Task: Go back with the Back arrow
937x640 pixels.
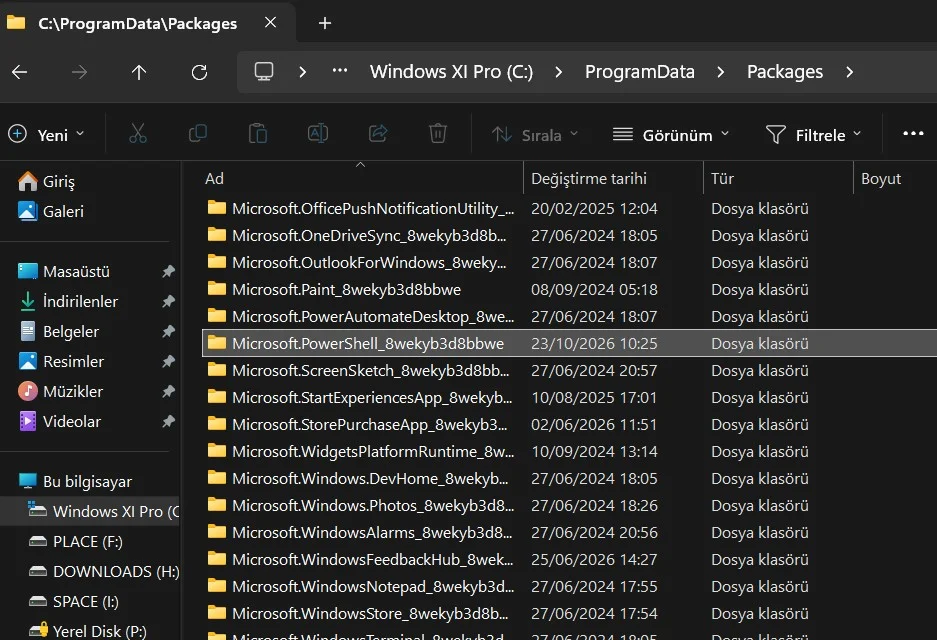Action: coord(20,72)
